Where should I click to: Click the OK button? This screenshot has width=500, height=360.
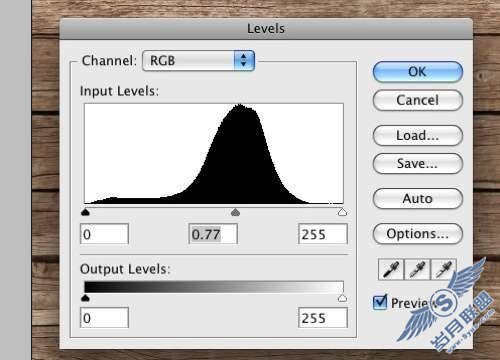coord(417,72)
